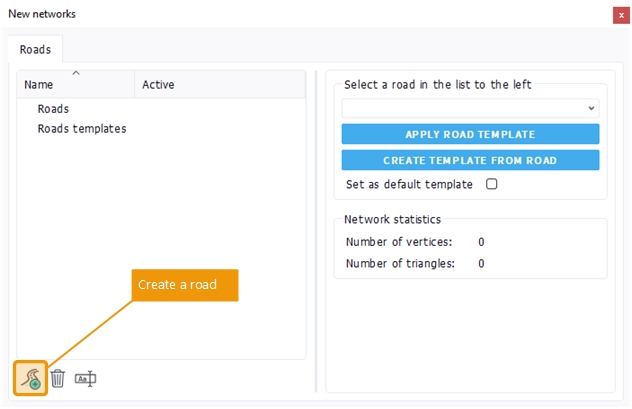The width and height of the screenshot is (632, 409).
Task: Click the Number of vertices value
Action: (x=481, y=242)
